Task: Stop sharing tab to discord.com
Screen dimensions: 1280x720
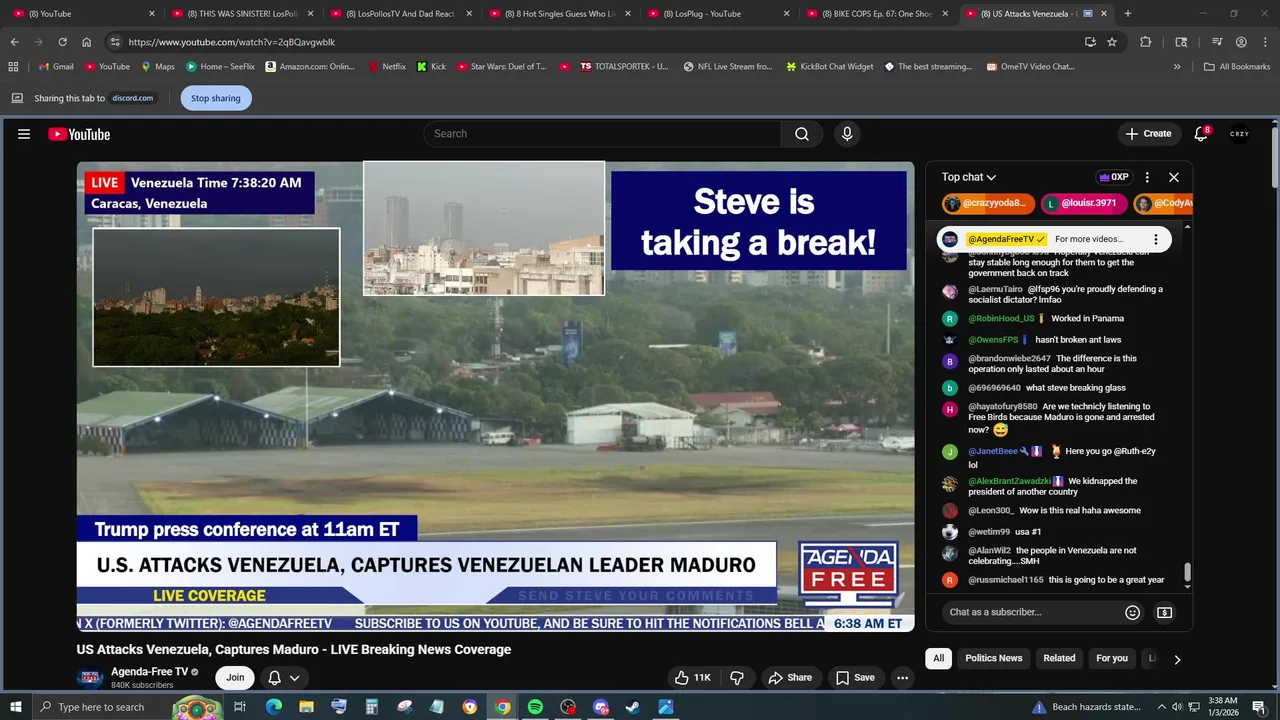Action: pos(216,98)
